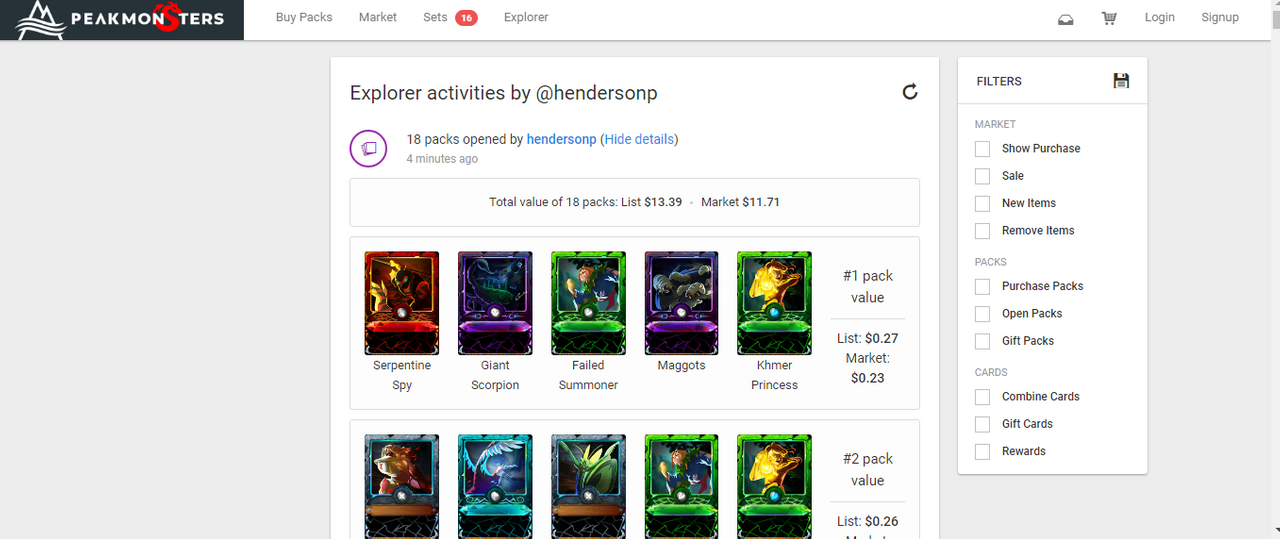The image size is (1280, 539).
Task: Click the FILTERS panel title
Action: 999,81
